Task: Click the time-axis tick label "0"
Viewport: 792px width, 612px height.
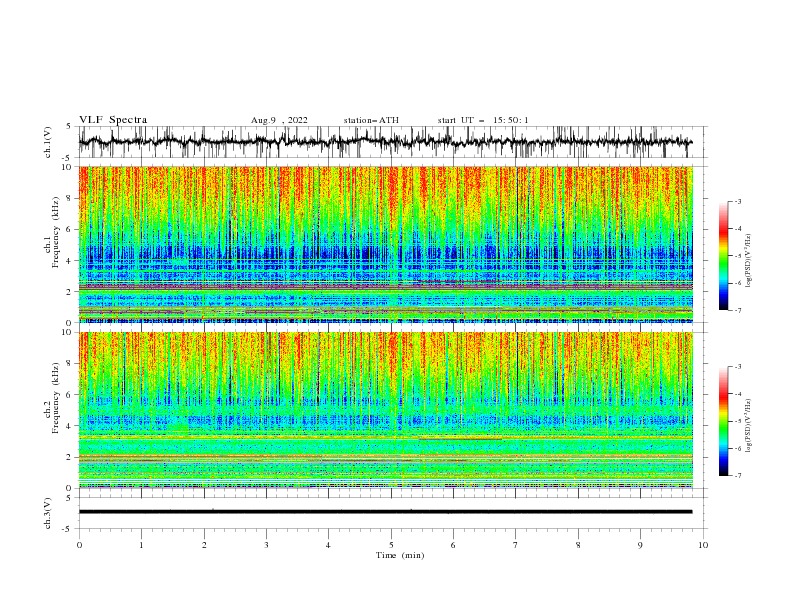Action: (79, 545)
